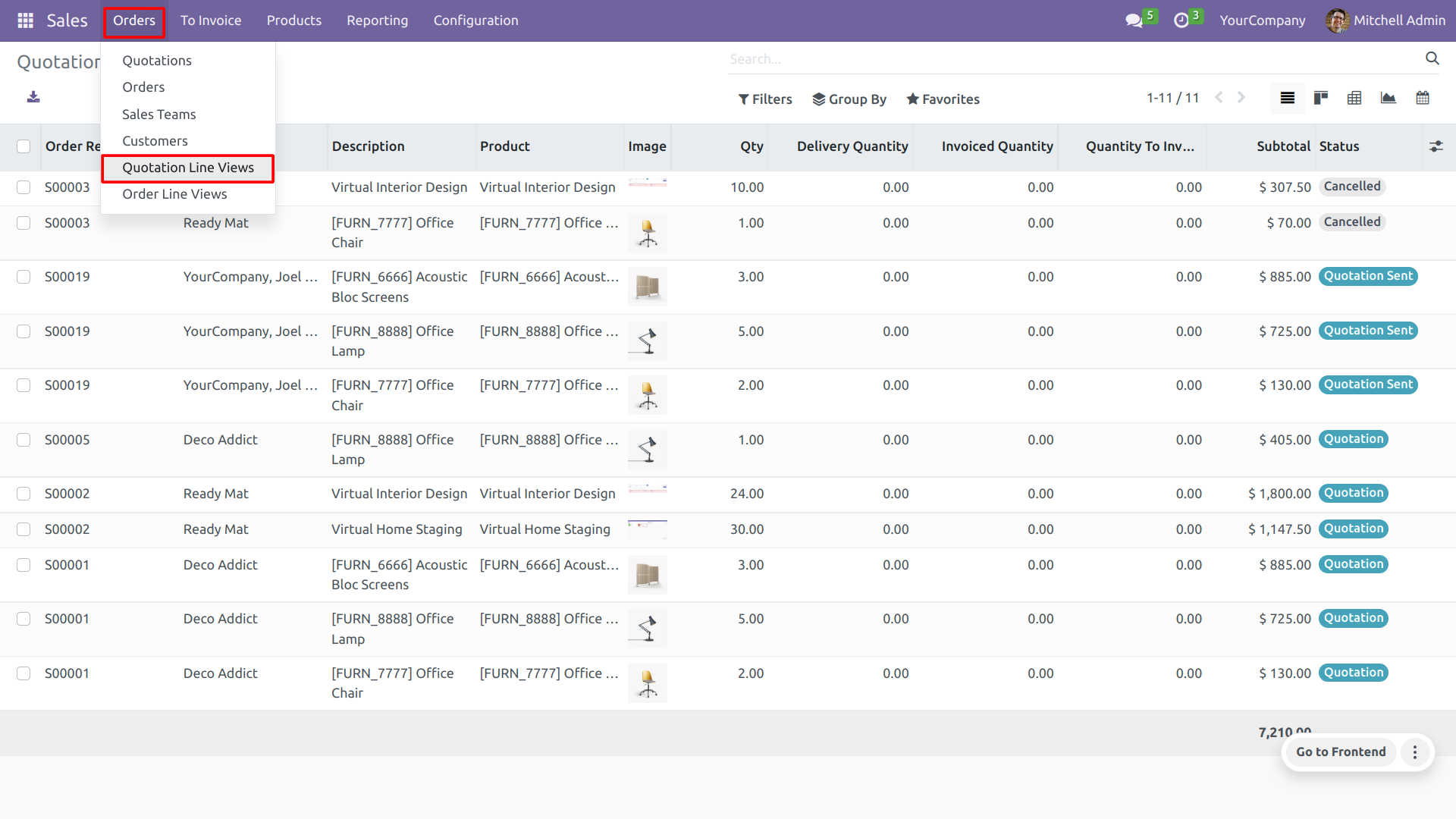This screenshot has height=819, width=1456.
Task: Click Quotation badge of S00005 row
Action: (x=1354, y=439)
